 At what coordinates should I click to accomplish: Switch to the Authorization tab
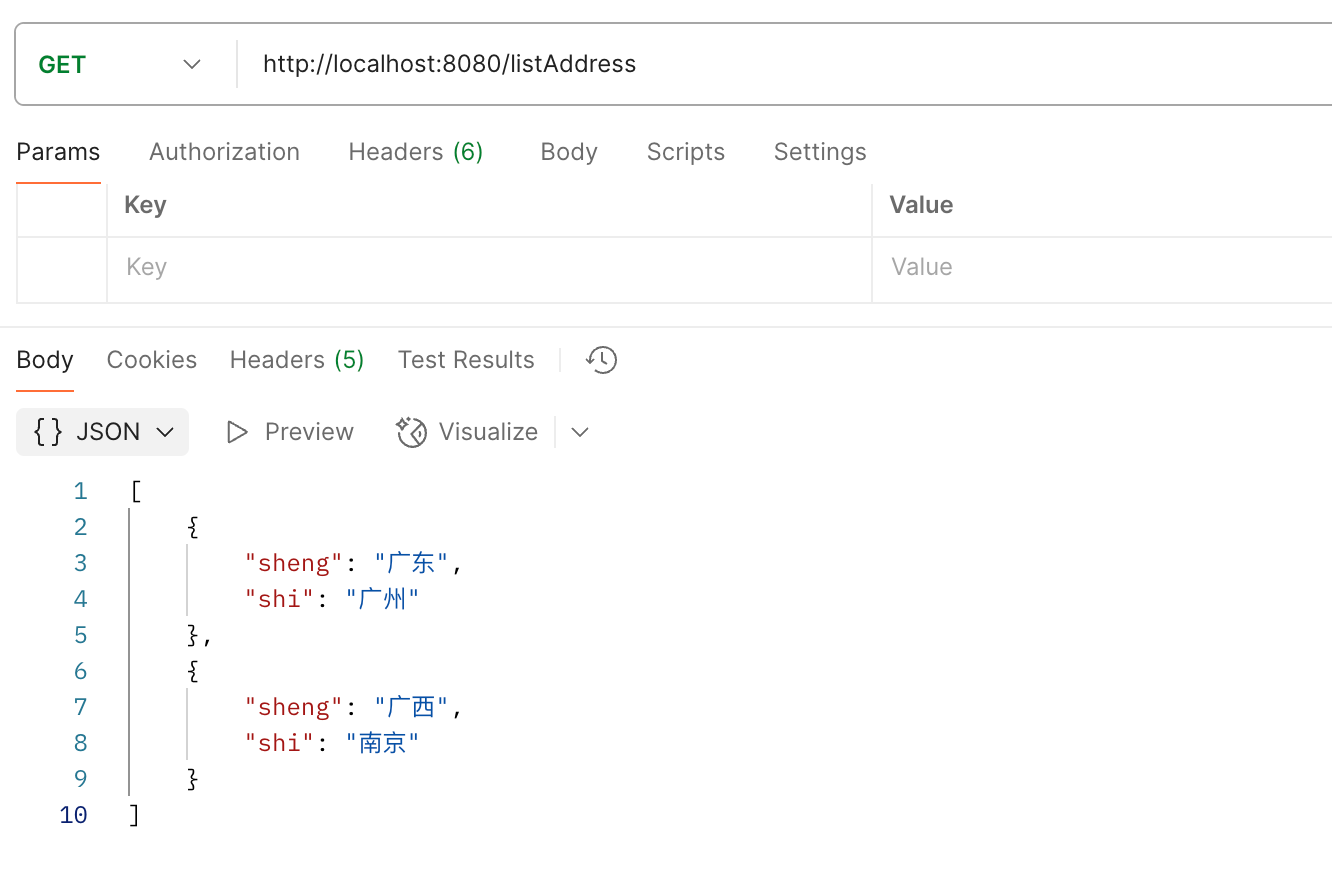[224, 151]
